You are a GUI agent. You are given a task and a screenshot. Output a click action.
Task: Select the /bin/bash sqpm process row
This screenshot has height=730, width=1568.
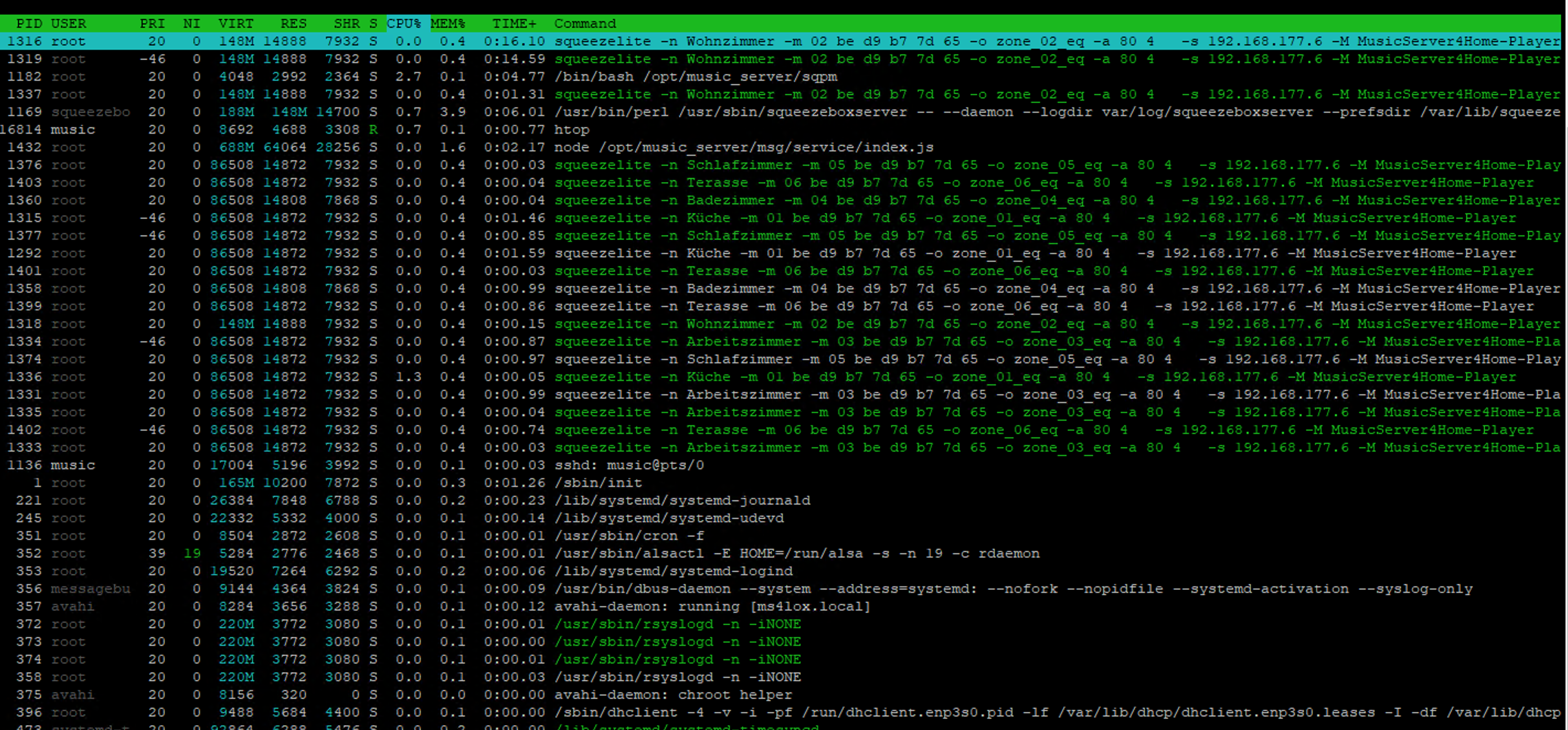coord(695,77)
